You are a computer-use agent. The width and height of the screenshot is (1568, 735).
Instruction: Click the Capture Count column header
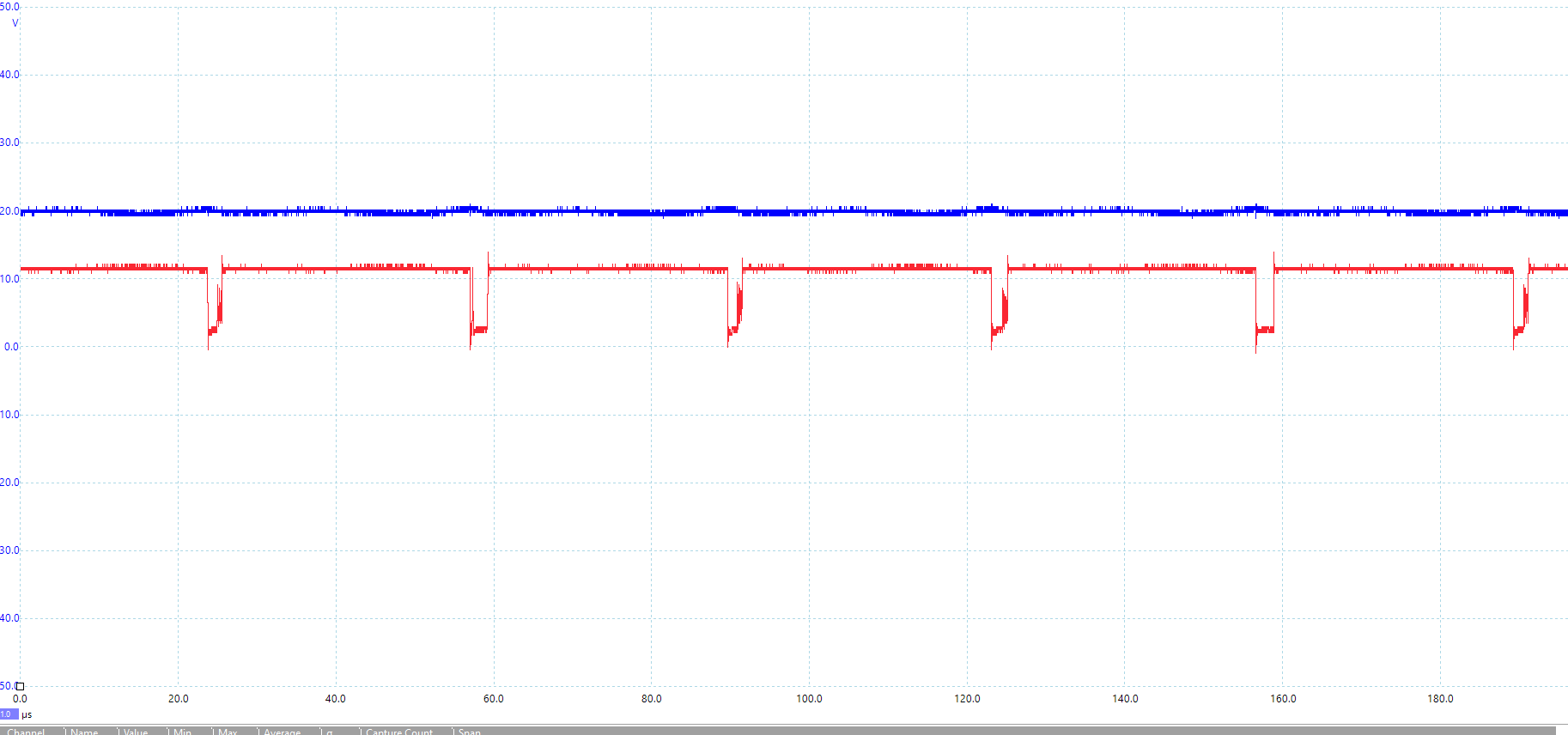(399, 732)
